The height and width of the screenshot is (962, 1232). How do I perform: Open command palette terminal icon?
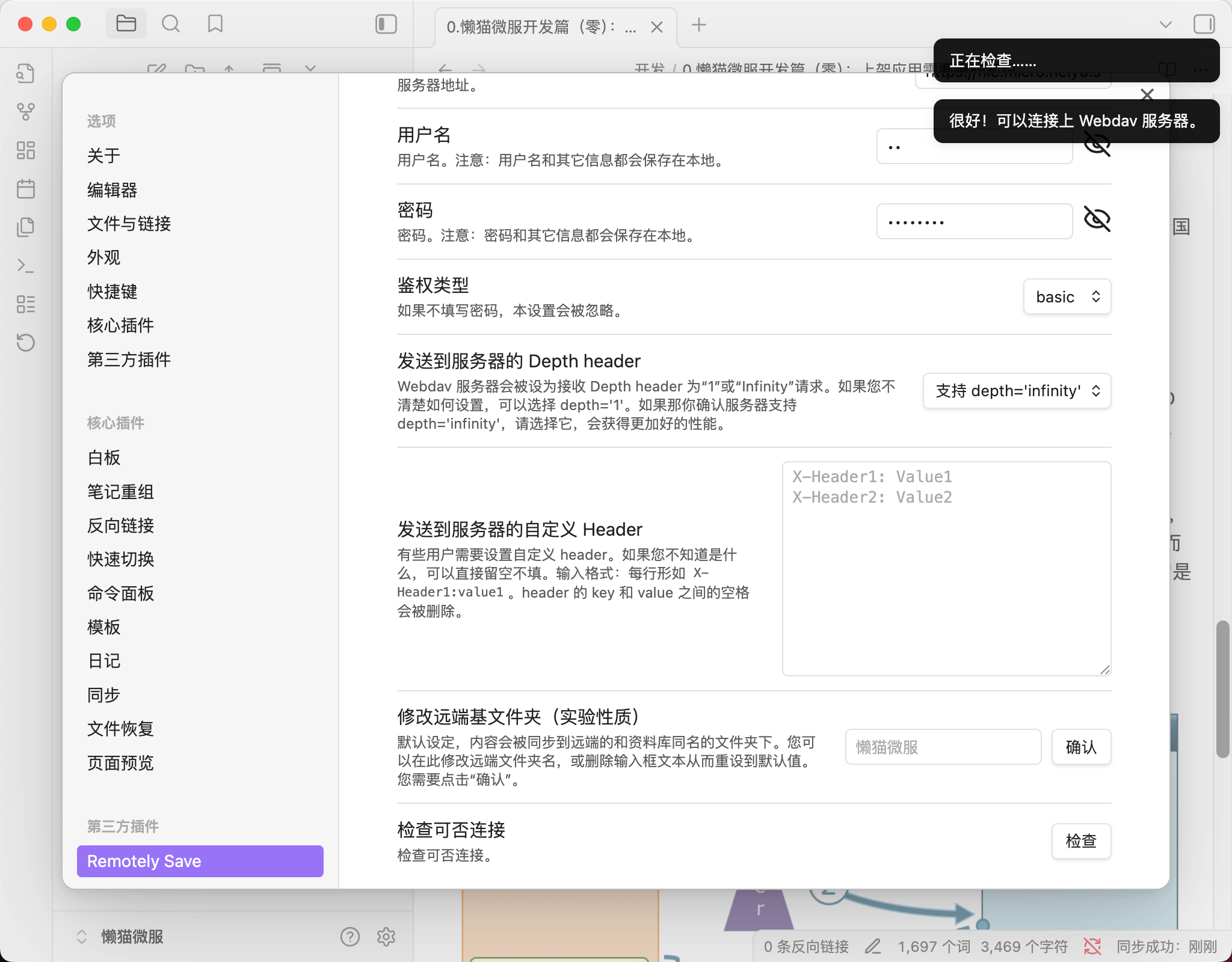click(25, 266)
